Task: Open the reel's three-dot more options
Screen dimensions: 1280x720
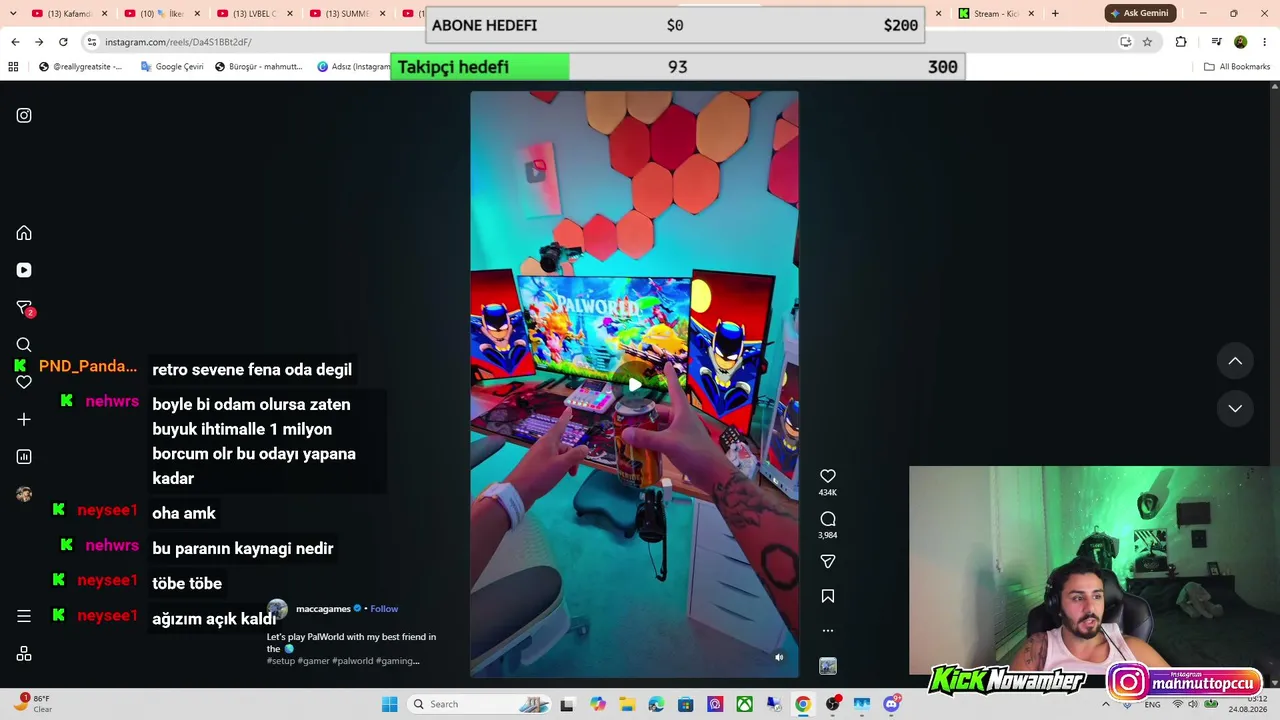Action: coord(828,631)
